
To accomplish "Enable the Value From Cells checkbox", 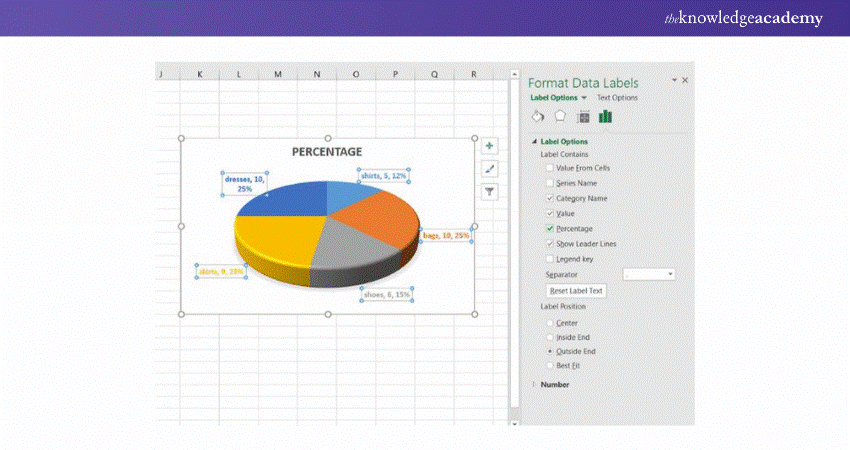I will pyautogui.click(x=550, y=168).
